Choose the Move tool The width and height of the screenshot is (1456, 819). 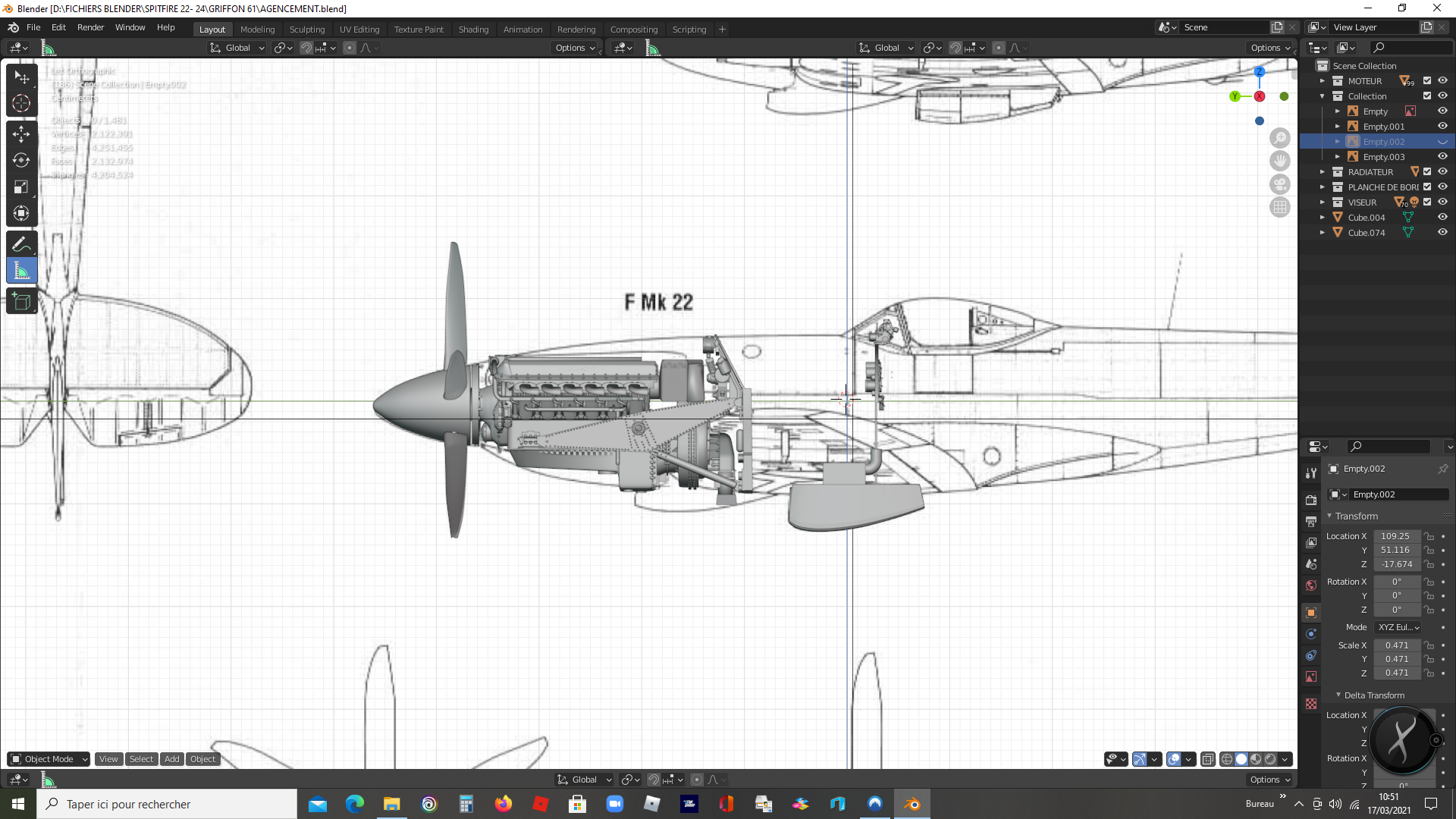click(21, 134)
